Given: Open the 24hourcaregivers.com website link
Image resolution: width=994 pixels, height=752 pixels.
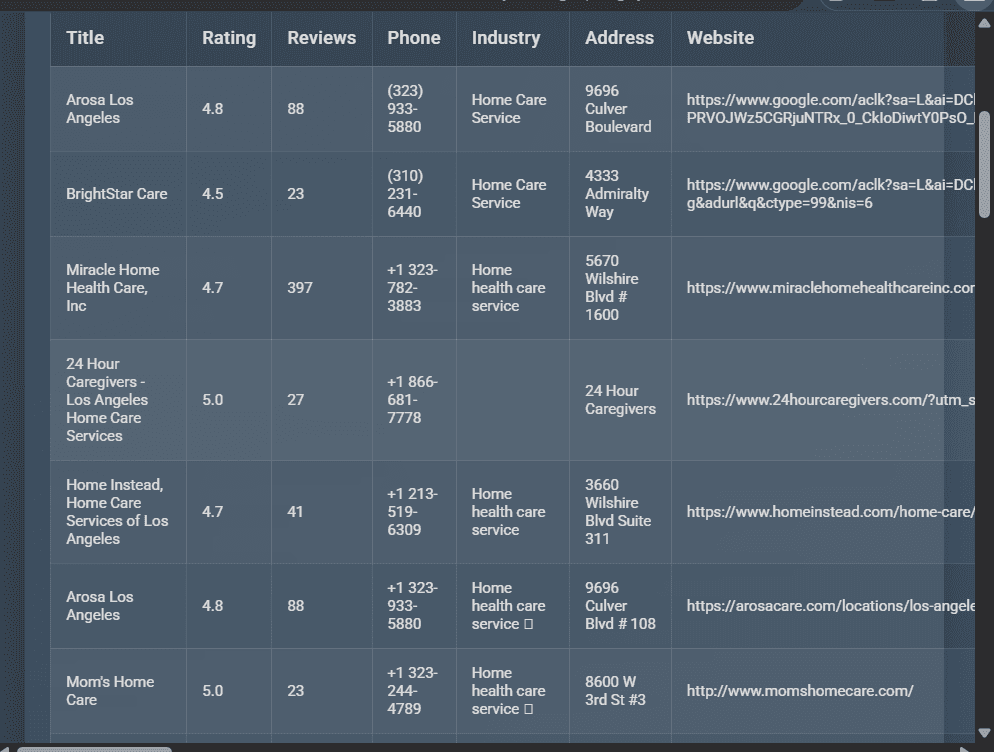Looking at the screenshot, I should (x=830, y=400).
